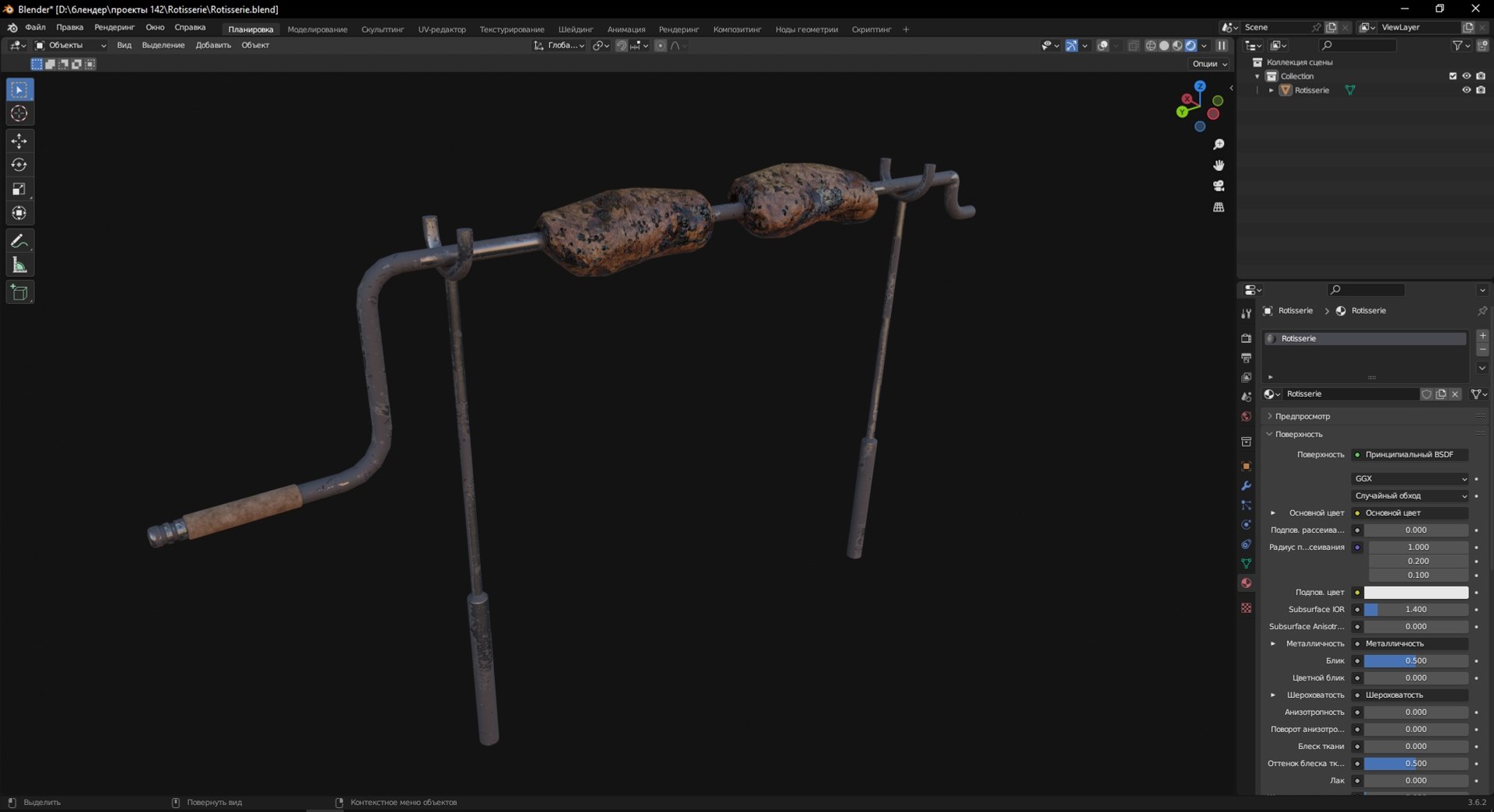Open the Modifiers wrench tab

pos(1246,485)
